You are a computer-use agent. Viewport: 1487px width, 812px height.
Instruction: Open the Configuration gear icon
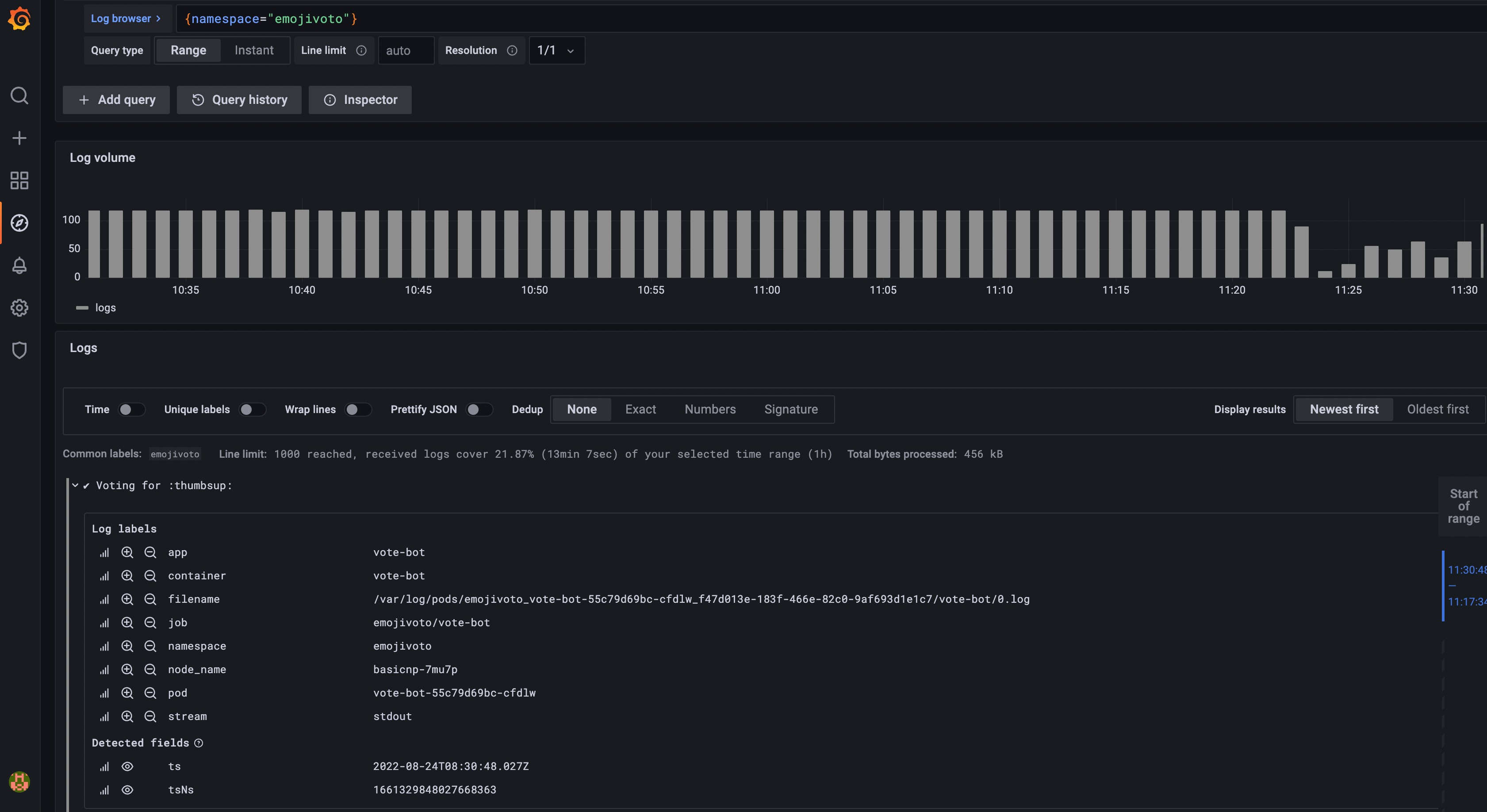click(x=19, y=308)
